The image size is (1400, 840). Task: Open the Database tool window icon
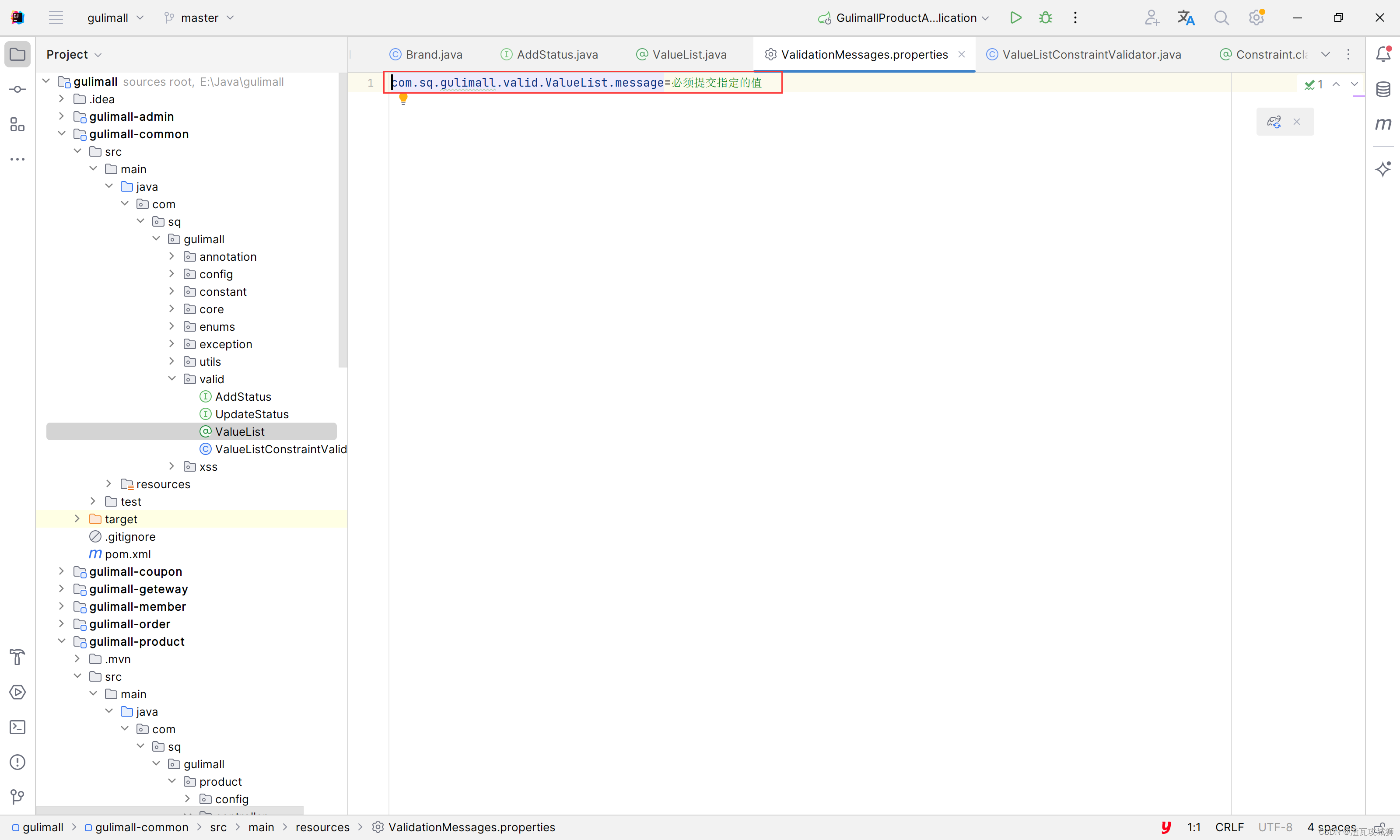click(x=1383, y=89)
